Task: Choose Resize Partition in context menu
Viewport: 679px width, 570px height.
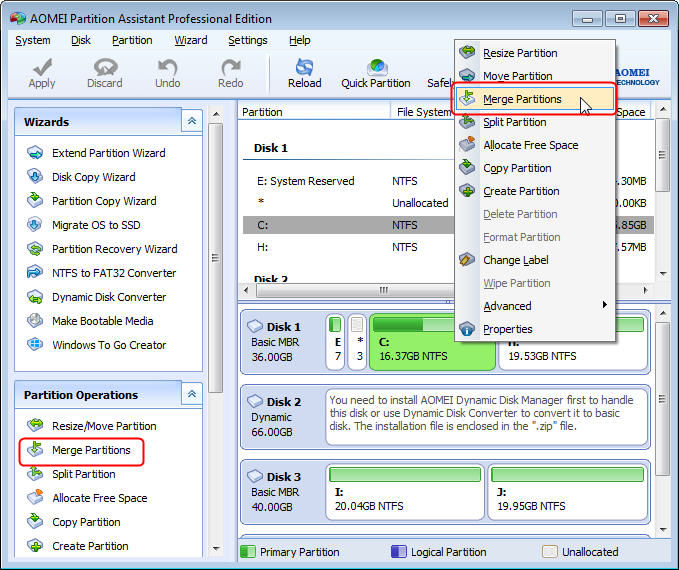Action: point(535,53)
